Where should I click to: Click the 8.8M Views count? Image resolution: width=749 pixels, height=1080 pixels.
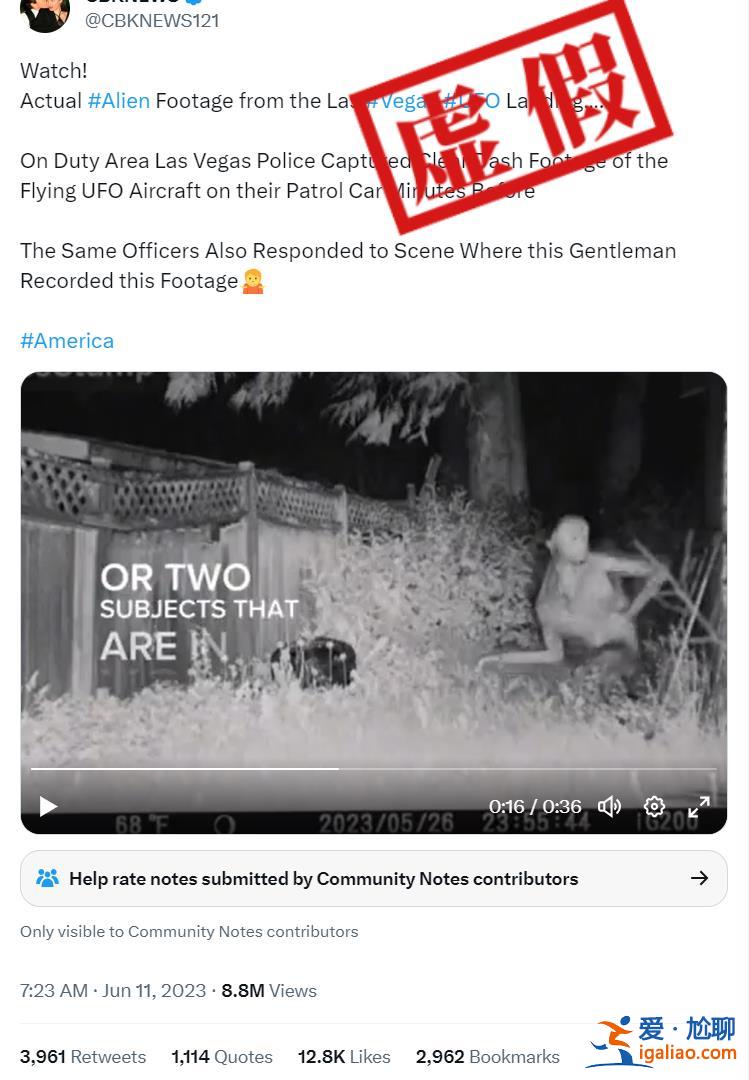268,990
